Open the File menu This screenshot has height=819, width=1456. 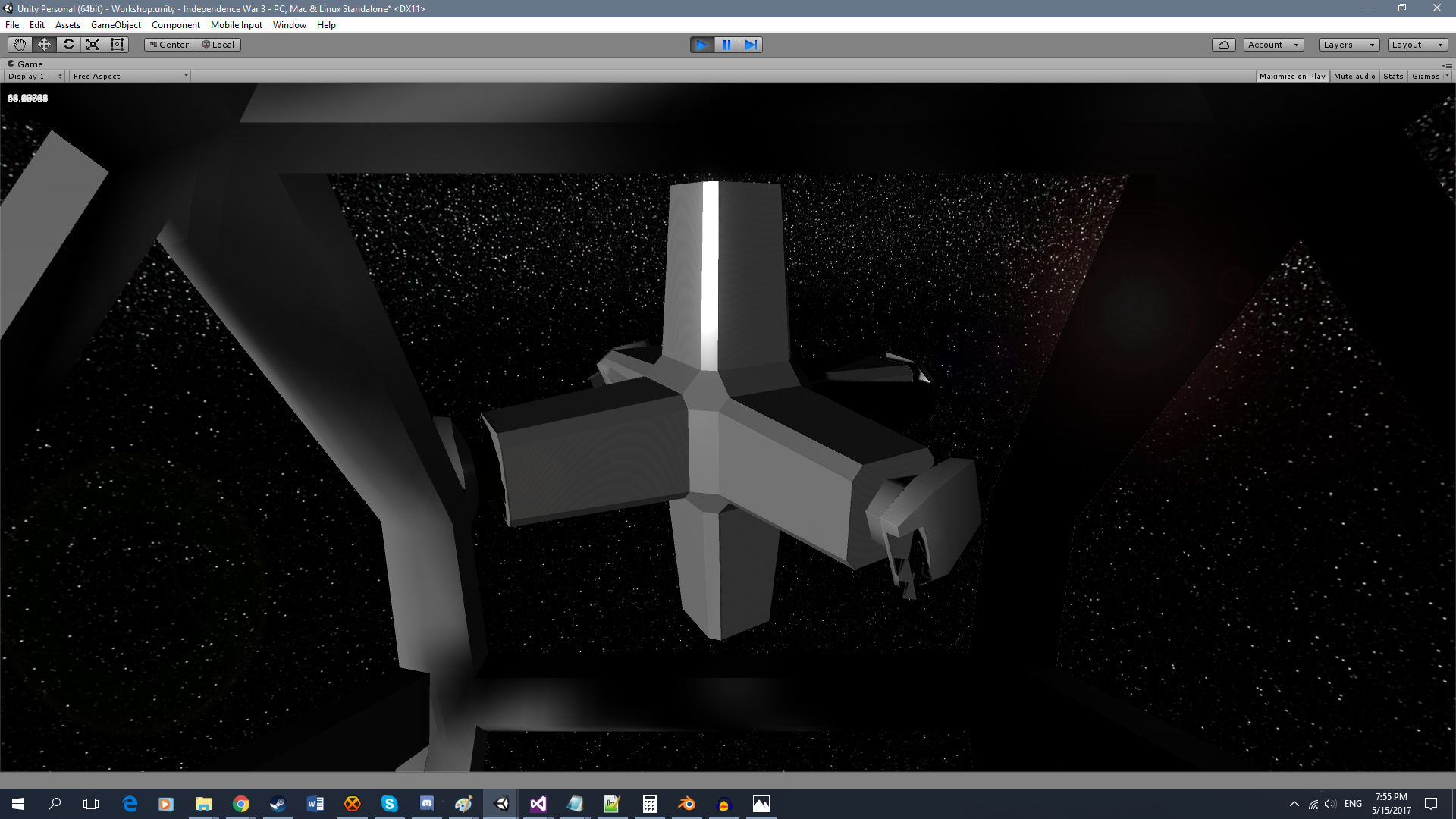[12, 25]
